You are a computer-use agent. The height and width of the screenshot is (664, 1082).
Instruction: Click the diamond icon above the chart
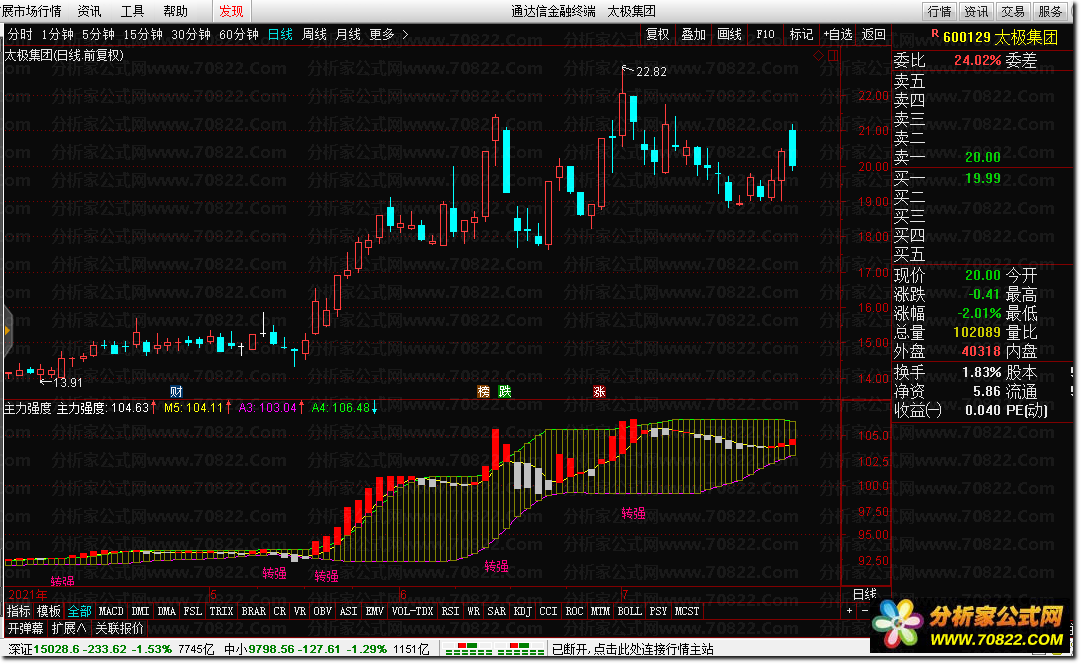click(x=818, y=55)
